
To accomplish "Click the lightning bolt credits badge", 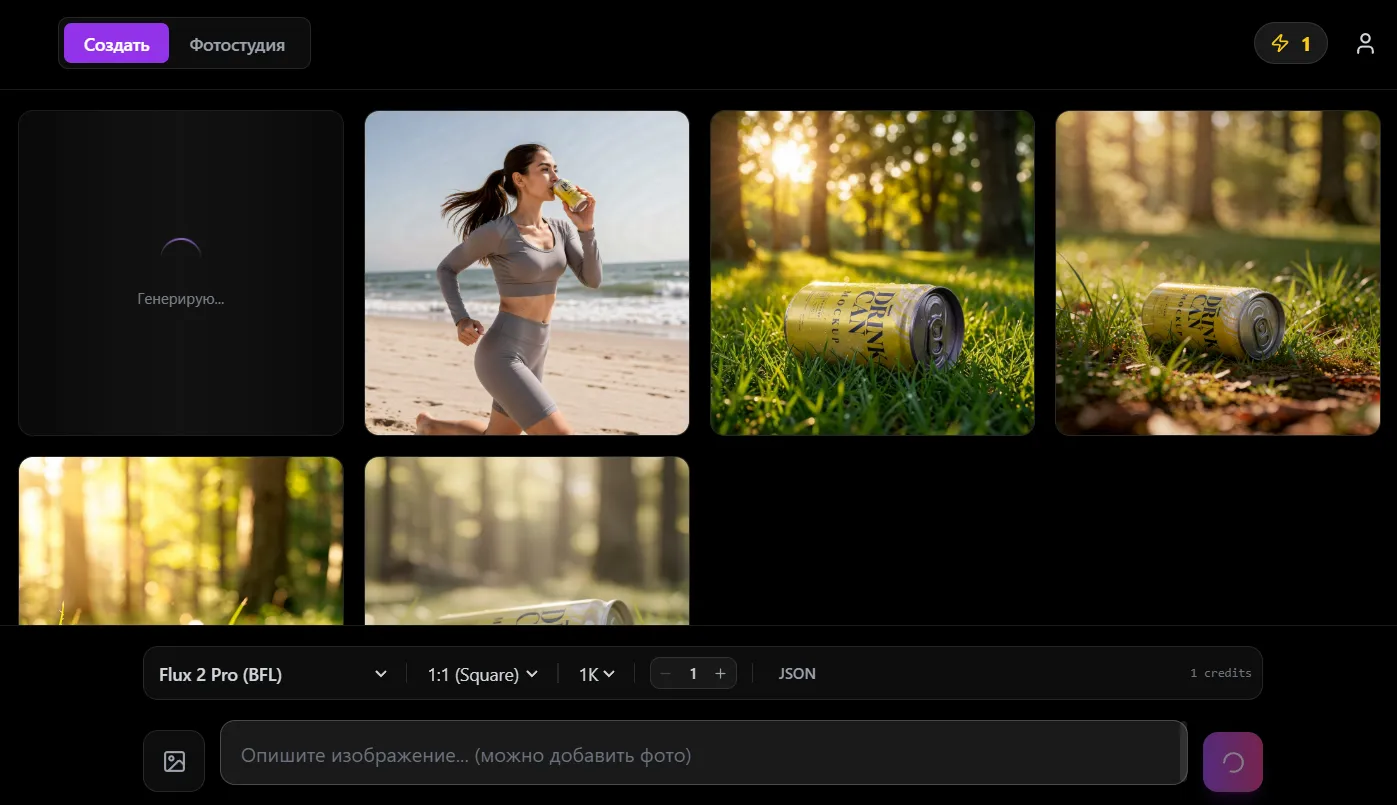I will (x=1290, y=44).
